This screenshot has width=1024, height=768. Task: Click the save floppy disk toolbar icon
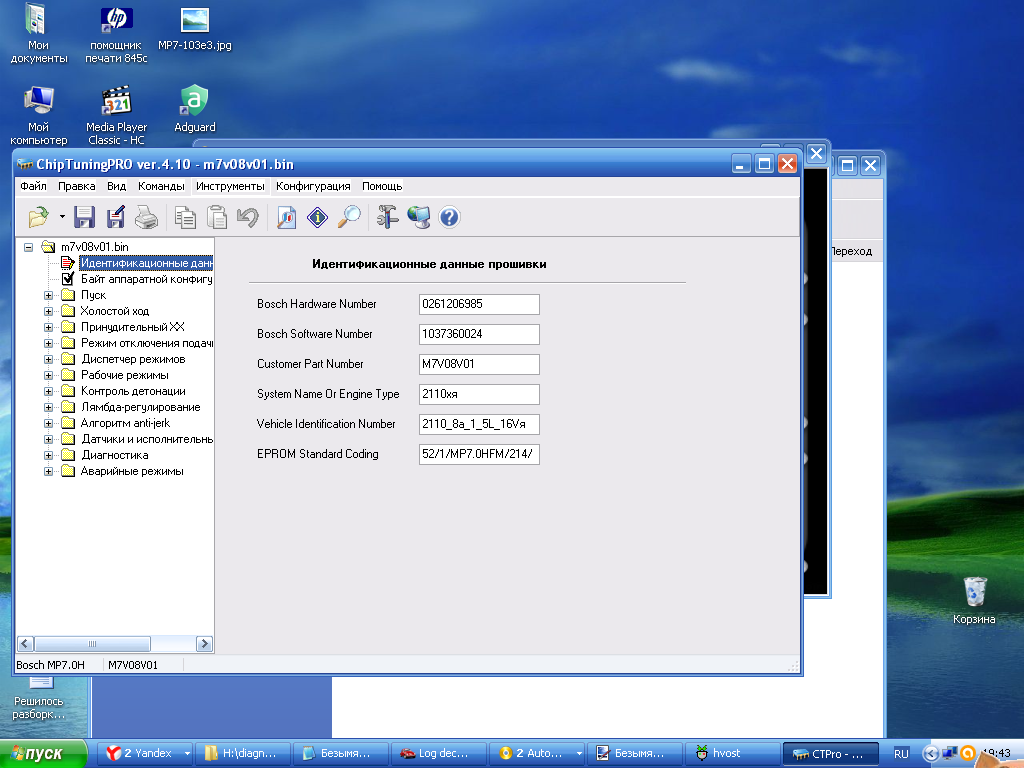[85, 216]
